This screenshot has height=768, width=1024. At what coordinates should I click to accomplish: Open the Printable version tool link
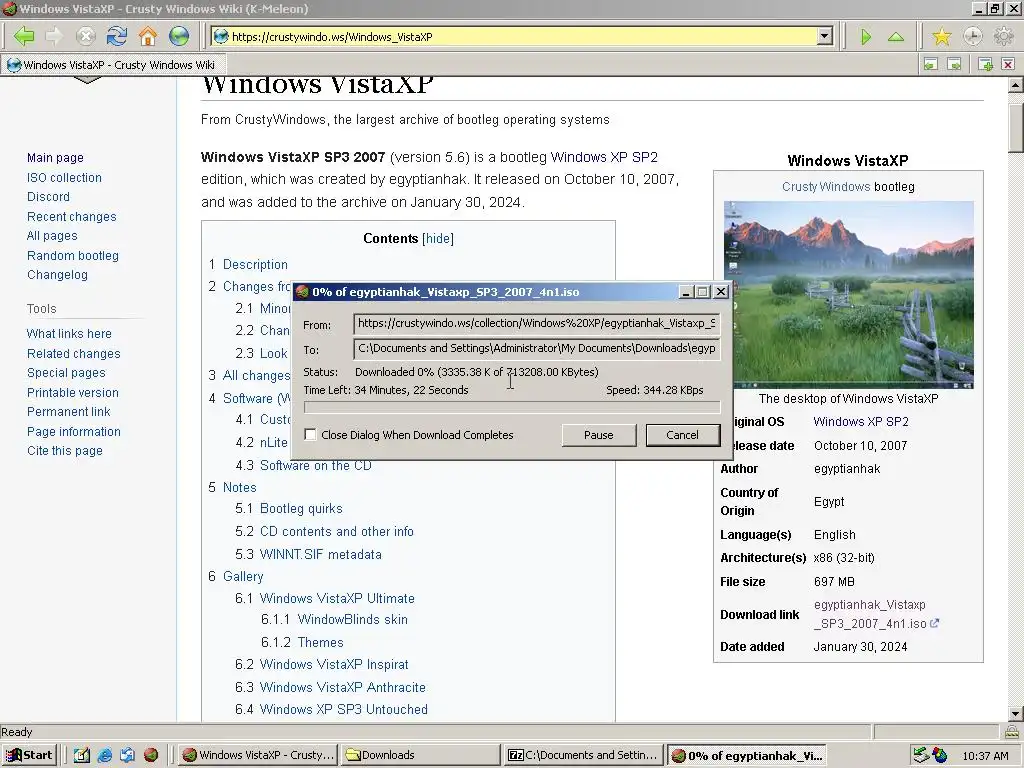click(72, 392)
